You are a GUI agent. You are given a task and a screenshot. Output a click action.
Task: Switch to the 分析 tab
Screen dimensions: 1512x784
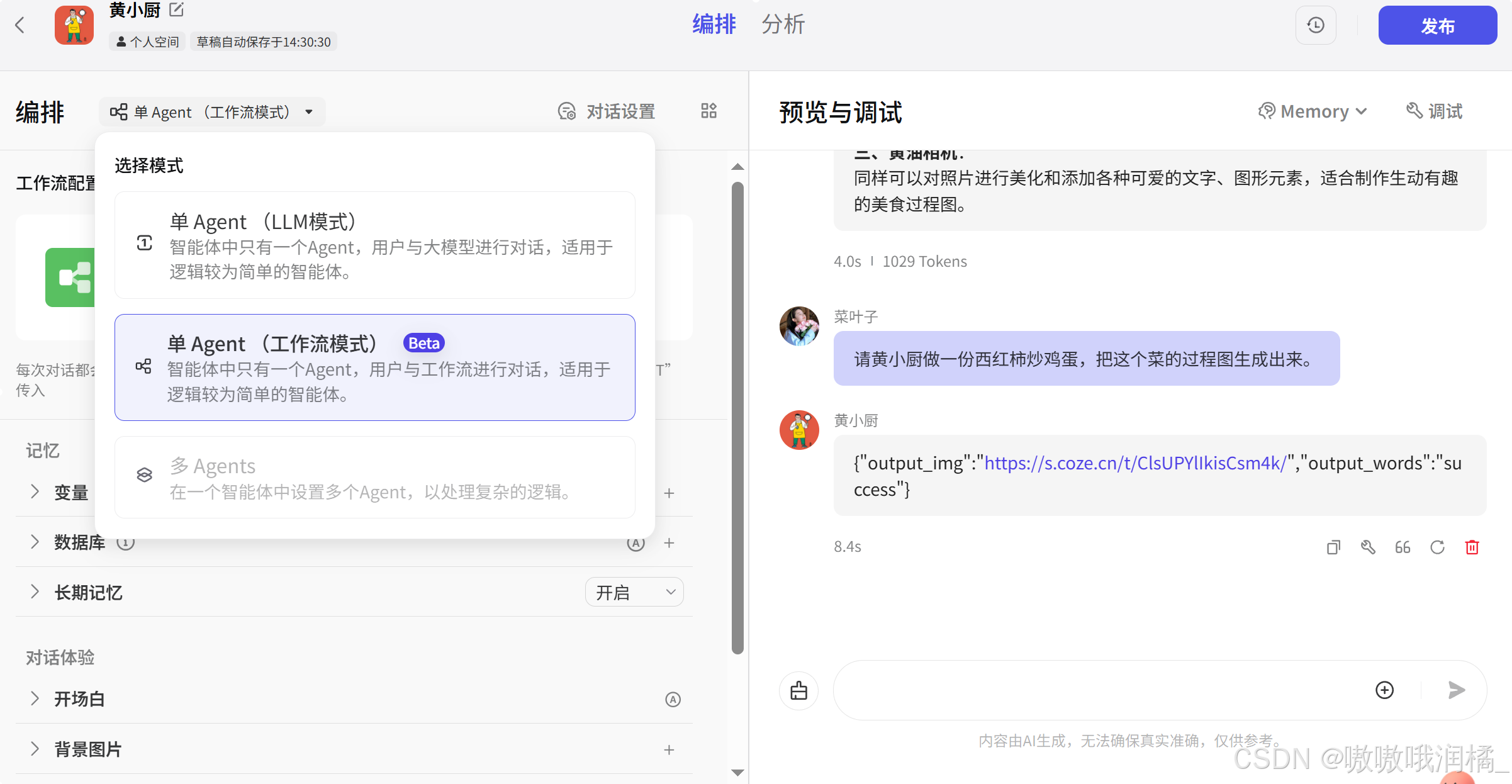[x=783, y=25]
